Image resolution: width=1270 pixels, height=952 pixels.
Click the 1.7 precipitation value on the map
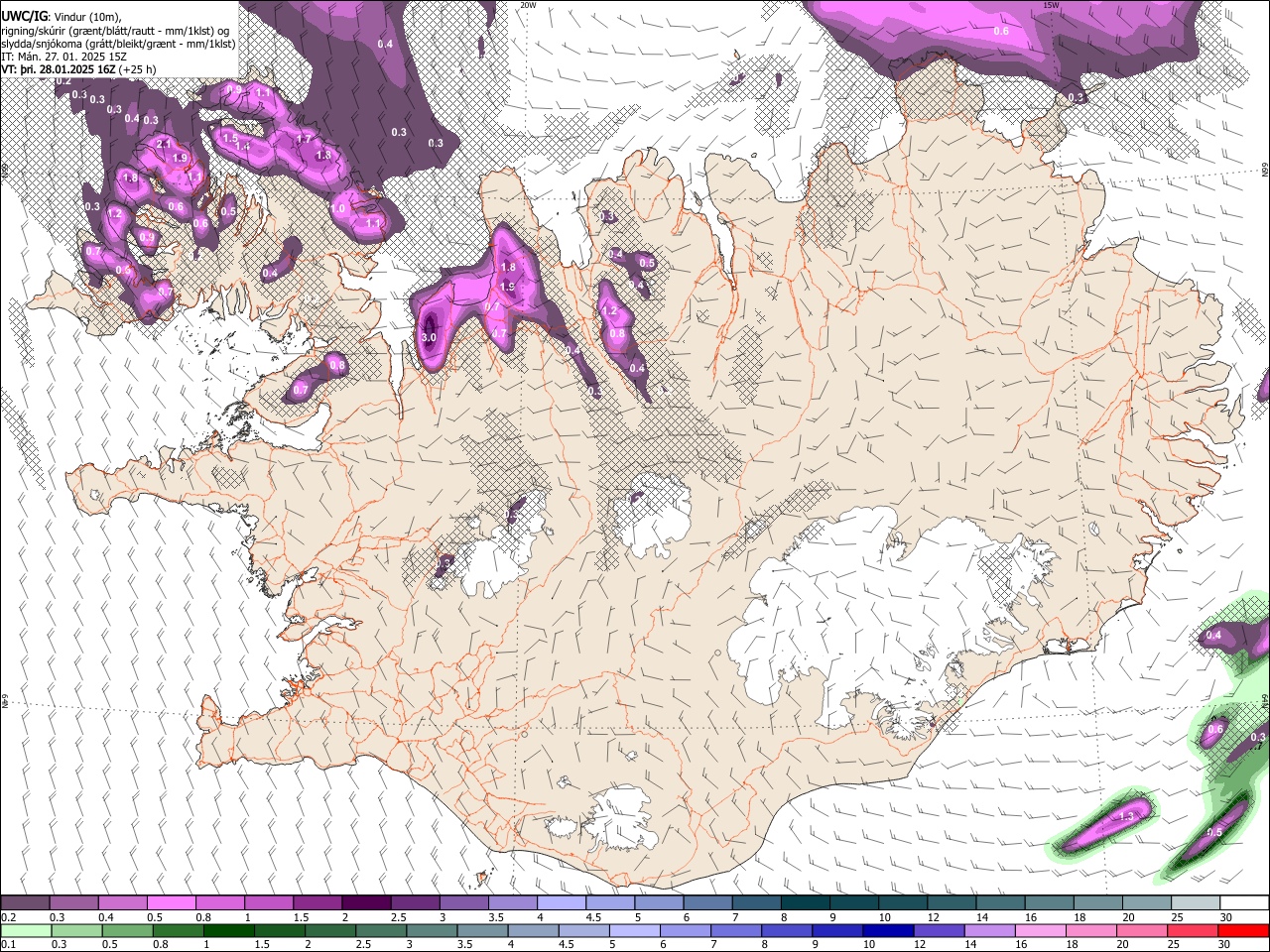(x=305, y=138)
